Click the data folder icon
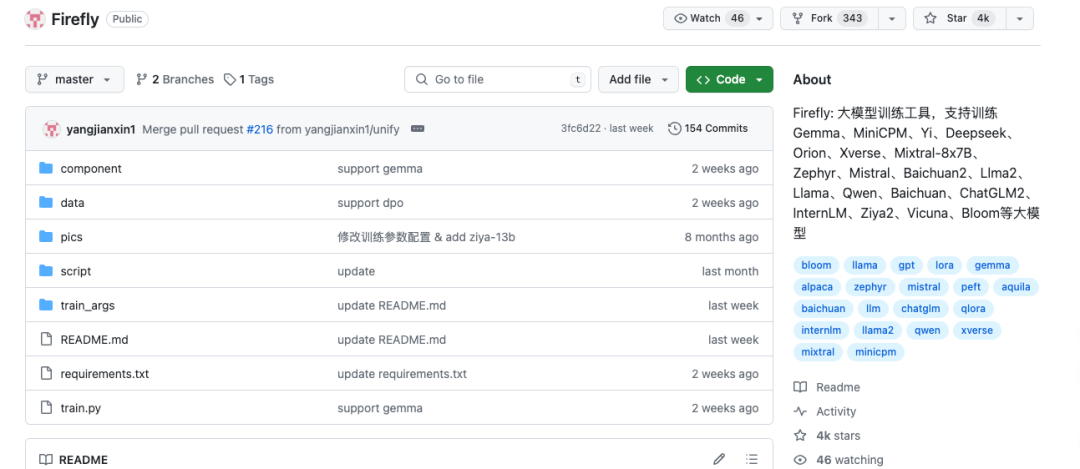Image resolution: width=1080 pixels, height=469 pixels. point(46,202)
